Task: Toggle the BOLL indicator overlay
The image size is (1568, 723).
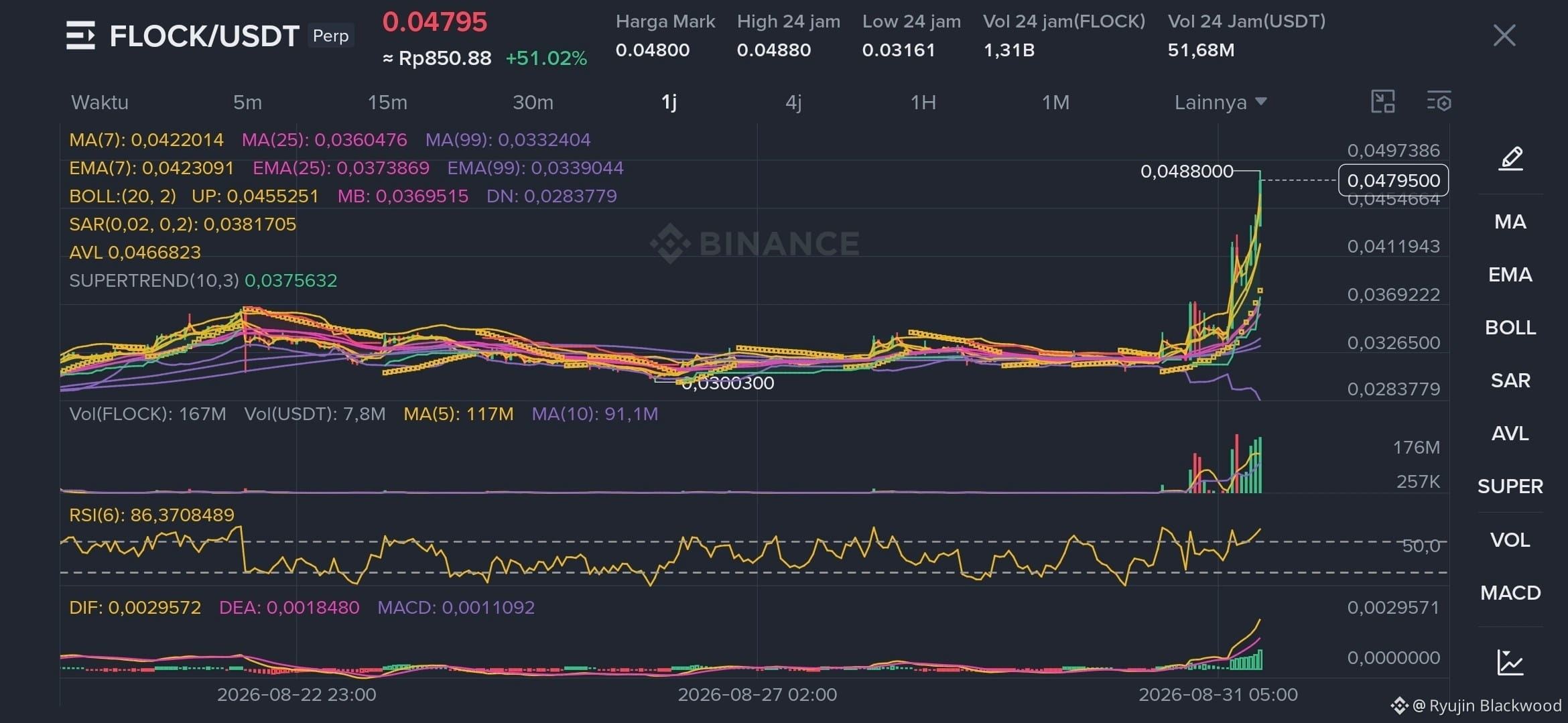Action: point(1510,328)
